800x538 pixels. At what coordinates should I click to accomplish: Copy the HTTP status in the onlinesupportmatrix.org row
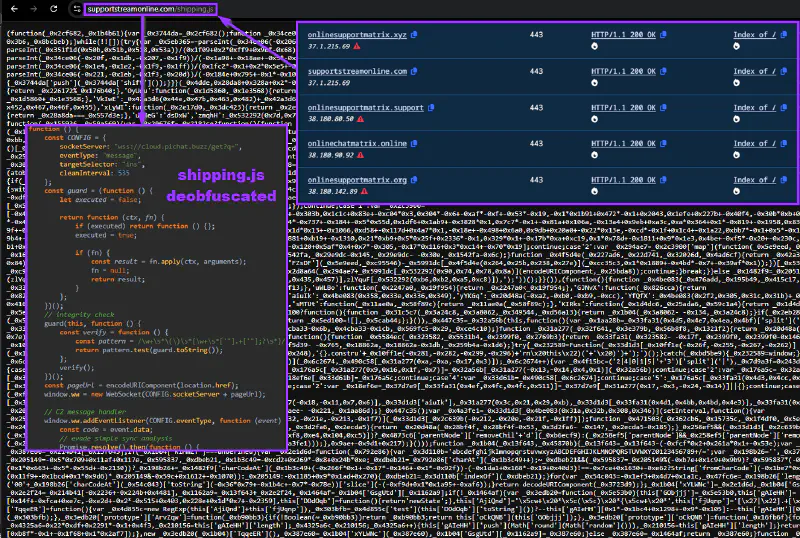(x=663, y=180)
